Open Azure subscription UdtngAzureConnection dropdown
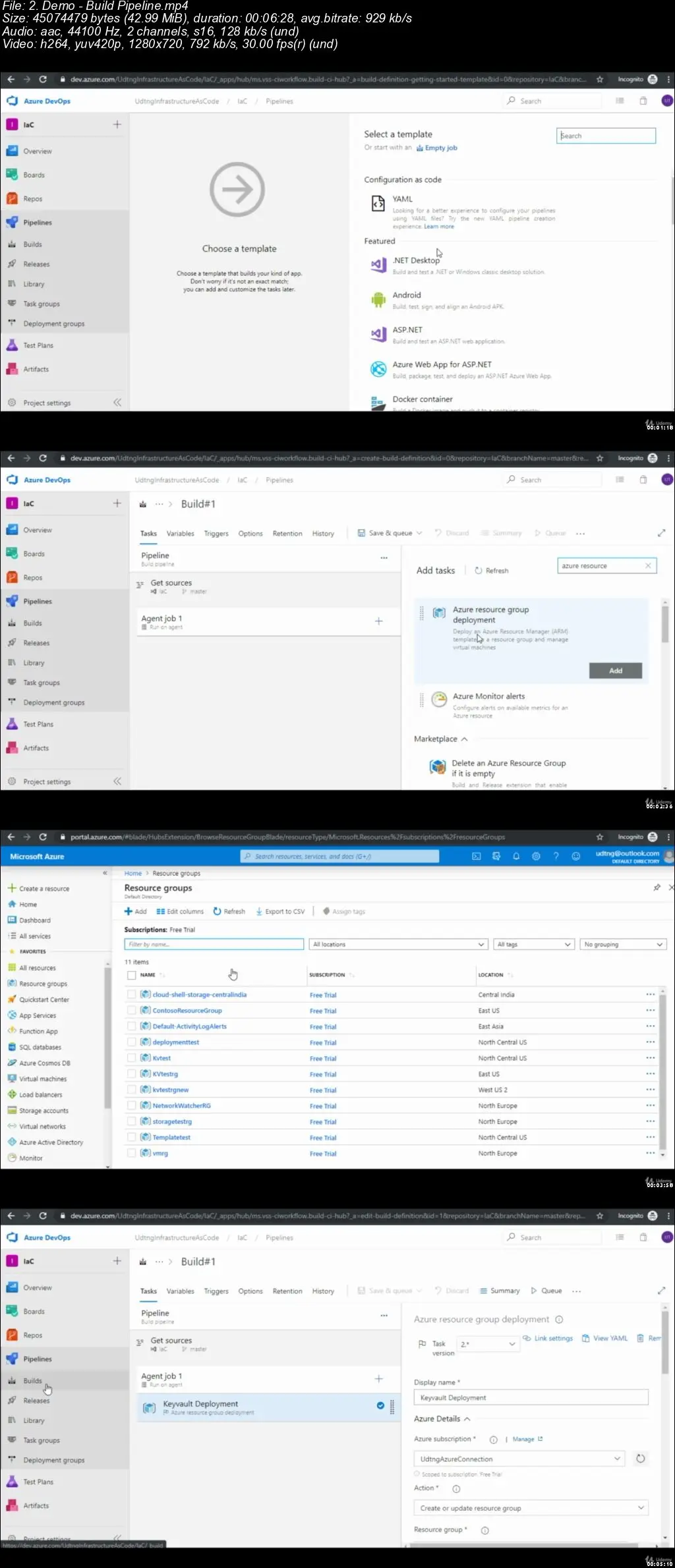675x1568 pixels. tap(519, 1459)
